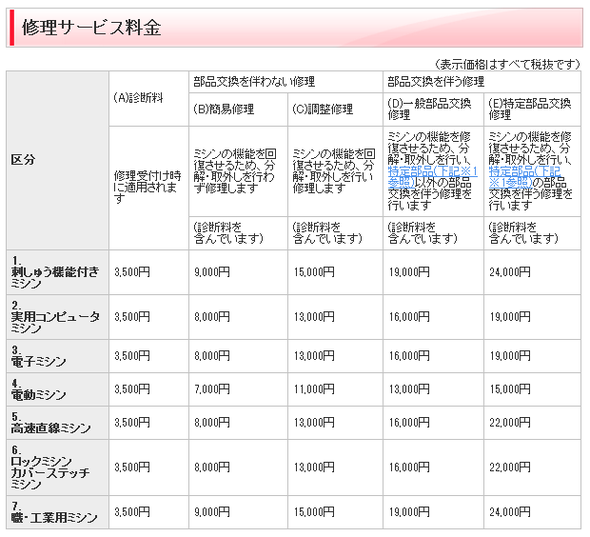This screenshot has width=590, height=537.
Task: Click the 7,000円 price for 電動ミシン
Action: (x=212, y=389)
